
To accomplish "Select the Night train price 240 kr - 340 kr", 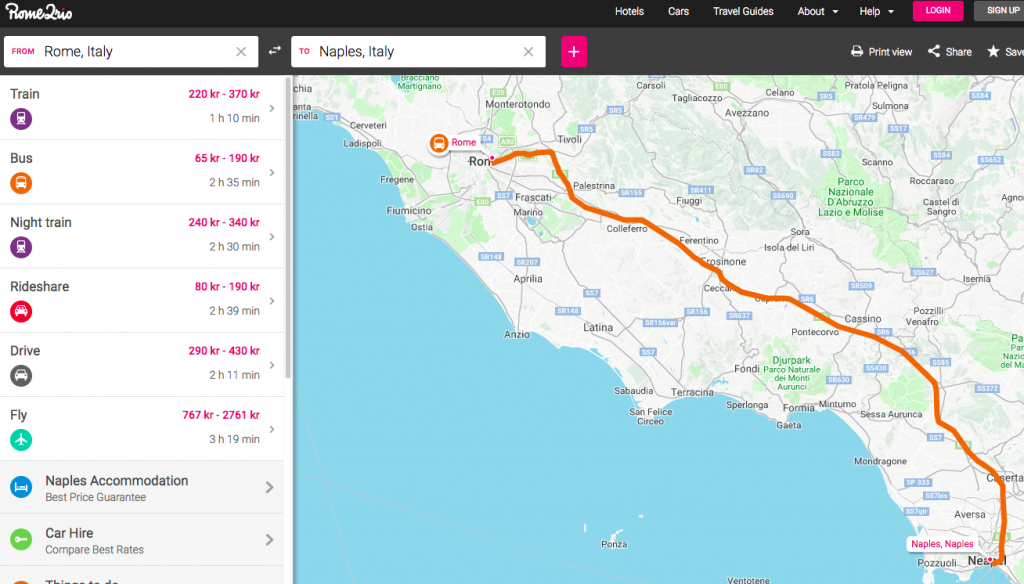I will point(224,222).
